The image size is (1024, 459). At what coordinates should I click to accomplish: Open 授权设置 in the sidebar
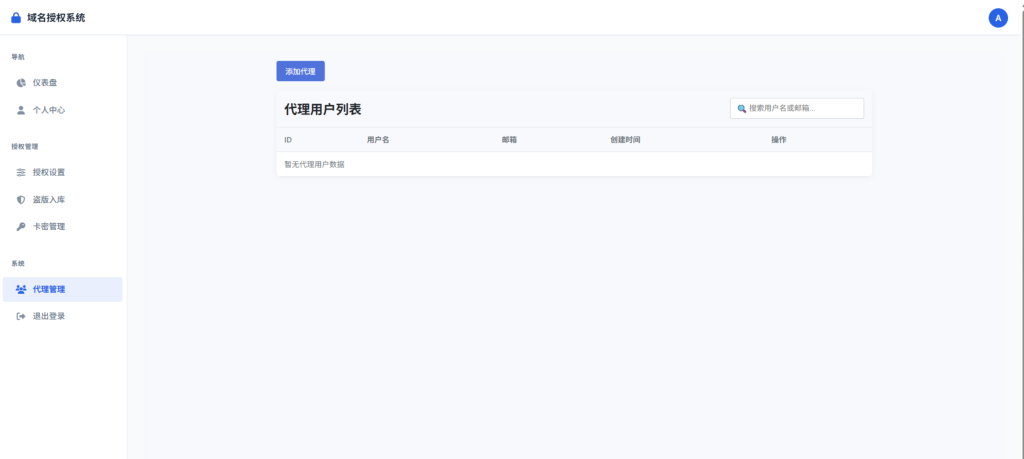point(63,172)
